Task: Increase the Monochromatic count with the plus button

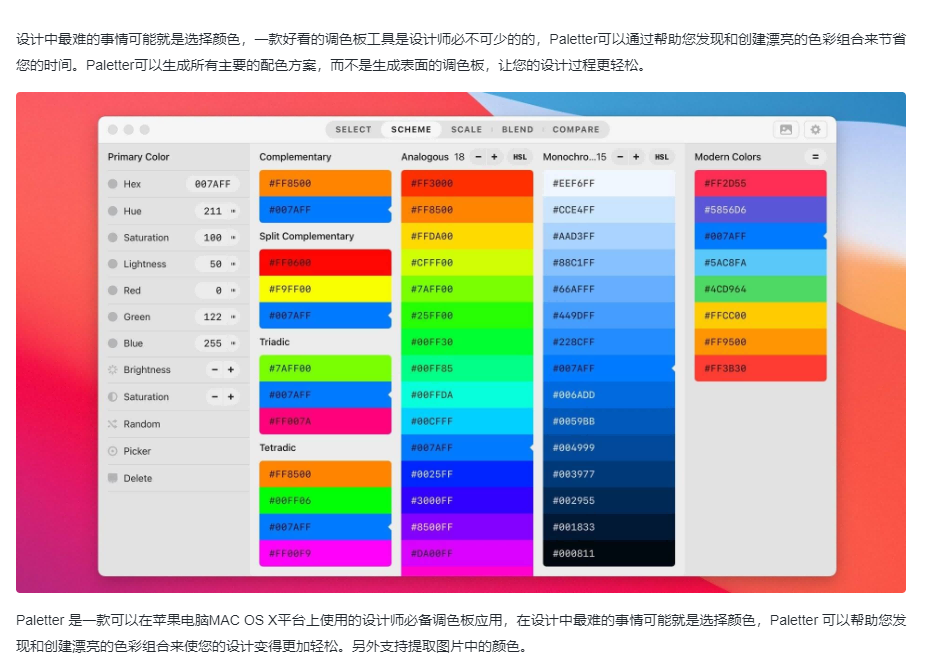Action: click(636, 157)
